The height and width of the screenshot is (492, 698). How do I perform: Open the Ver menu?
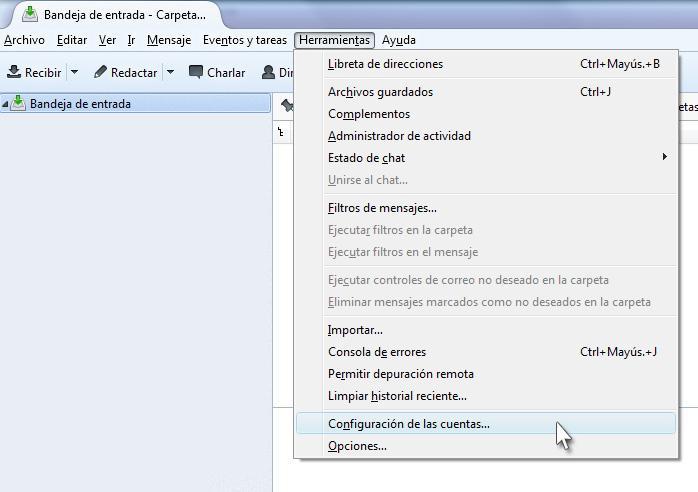107,40
